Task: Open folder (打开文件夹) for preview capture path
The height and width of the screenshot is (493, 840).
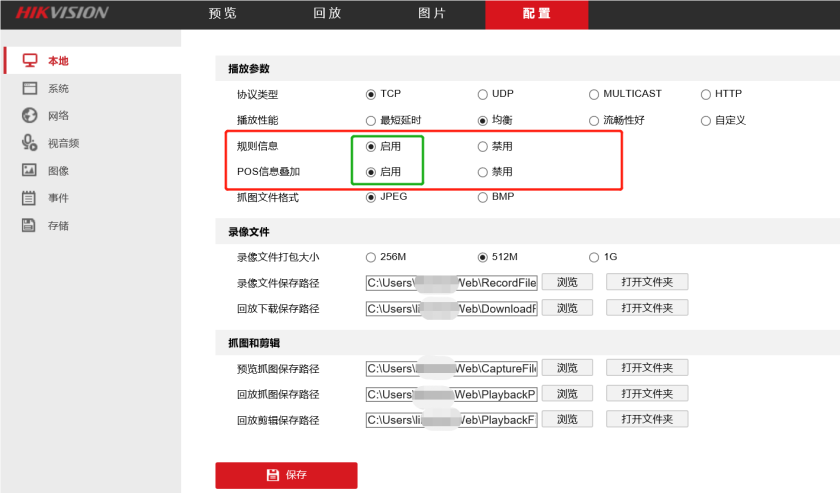Action: [647, 368]
